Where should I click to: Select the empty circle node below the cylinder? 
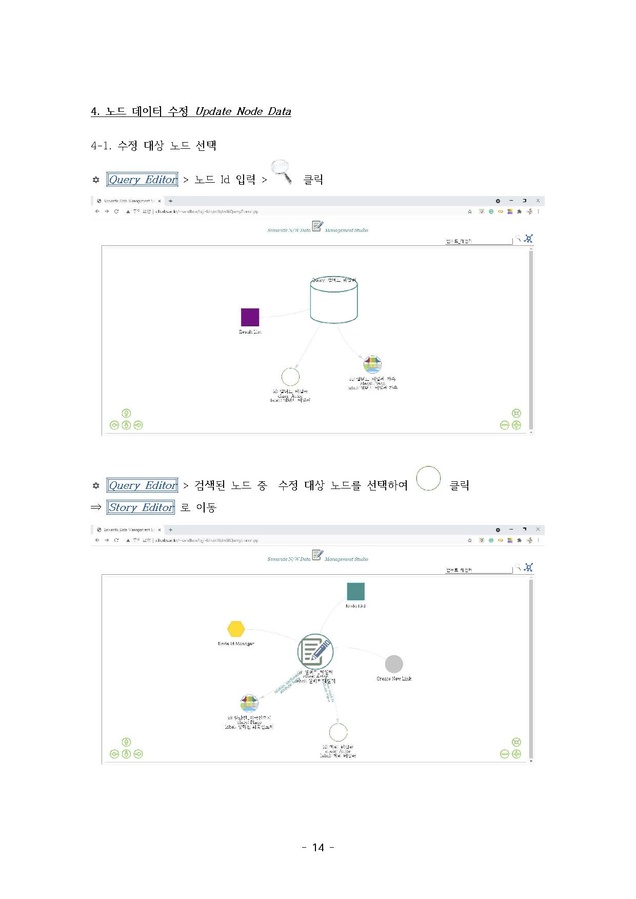point(290,378)
